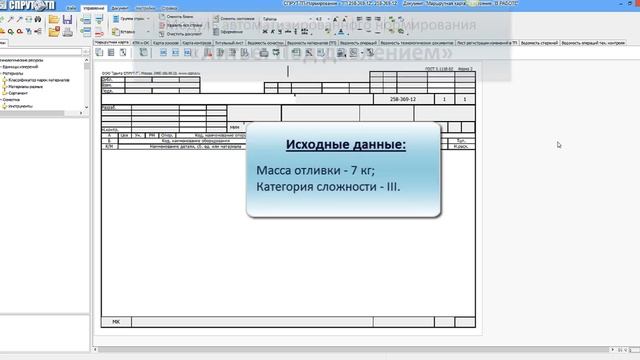Click the align left icon
Image resolution: width=640 pixels, height=360 pixels.
click(360, 19)
